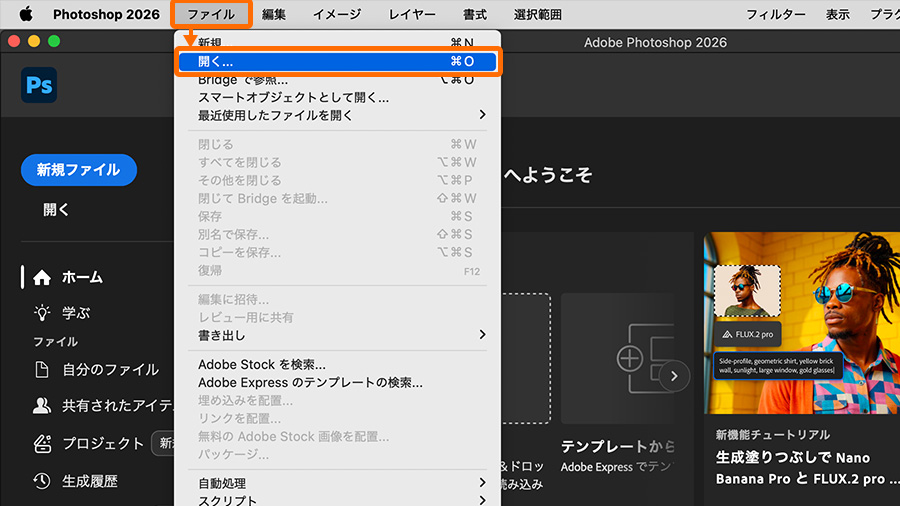This screenshot has height=506, width=900.
Task: Open the イメージ menu
Action: click(x=337, y=14)
